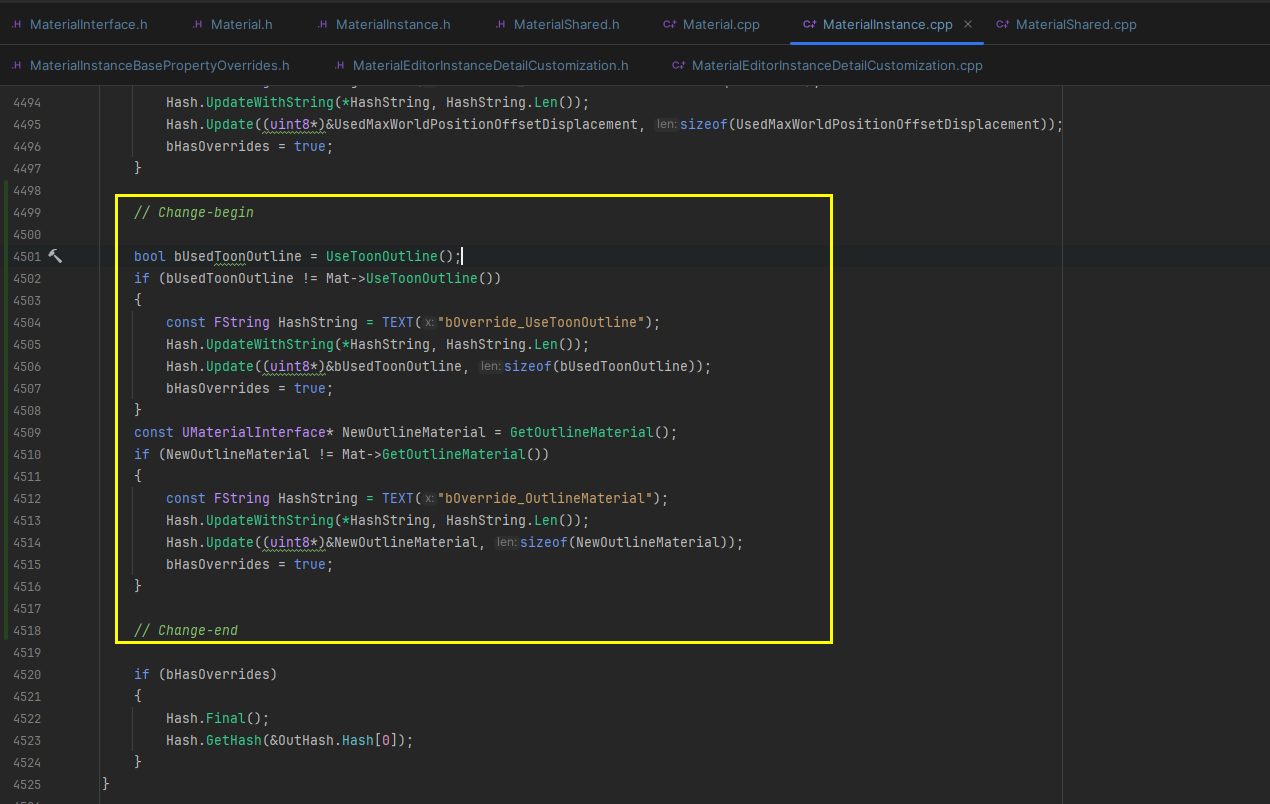The image size is (1270, 804).
Task: Click the header file icon on MaterialInterface.h tab
Action: pos(18,23)
